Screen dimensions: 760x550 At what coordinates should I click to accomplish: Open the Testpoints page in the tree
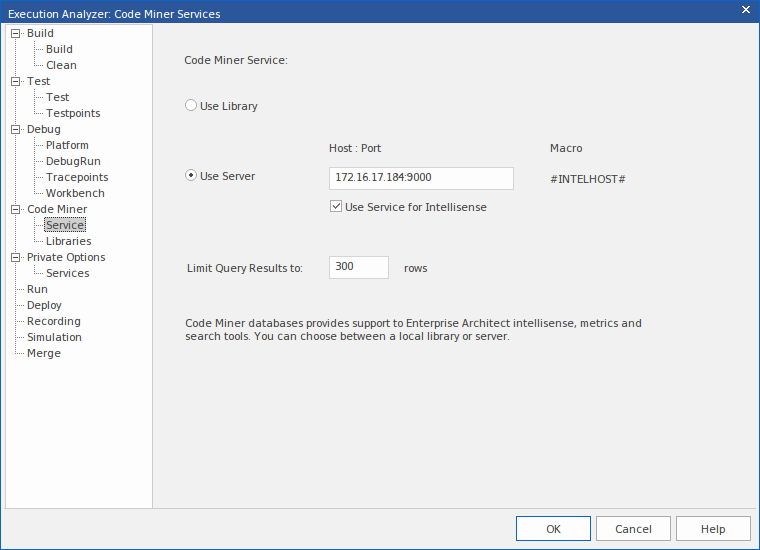click(73, 113)
